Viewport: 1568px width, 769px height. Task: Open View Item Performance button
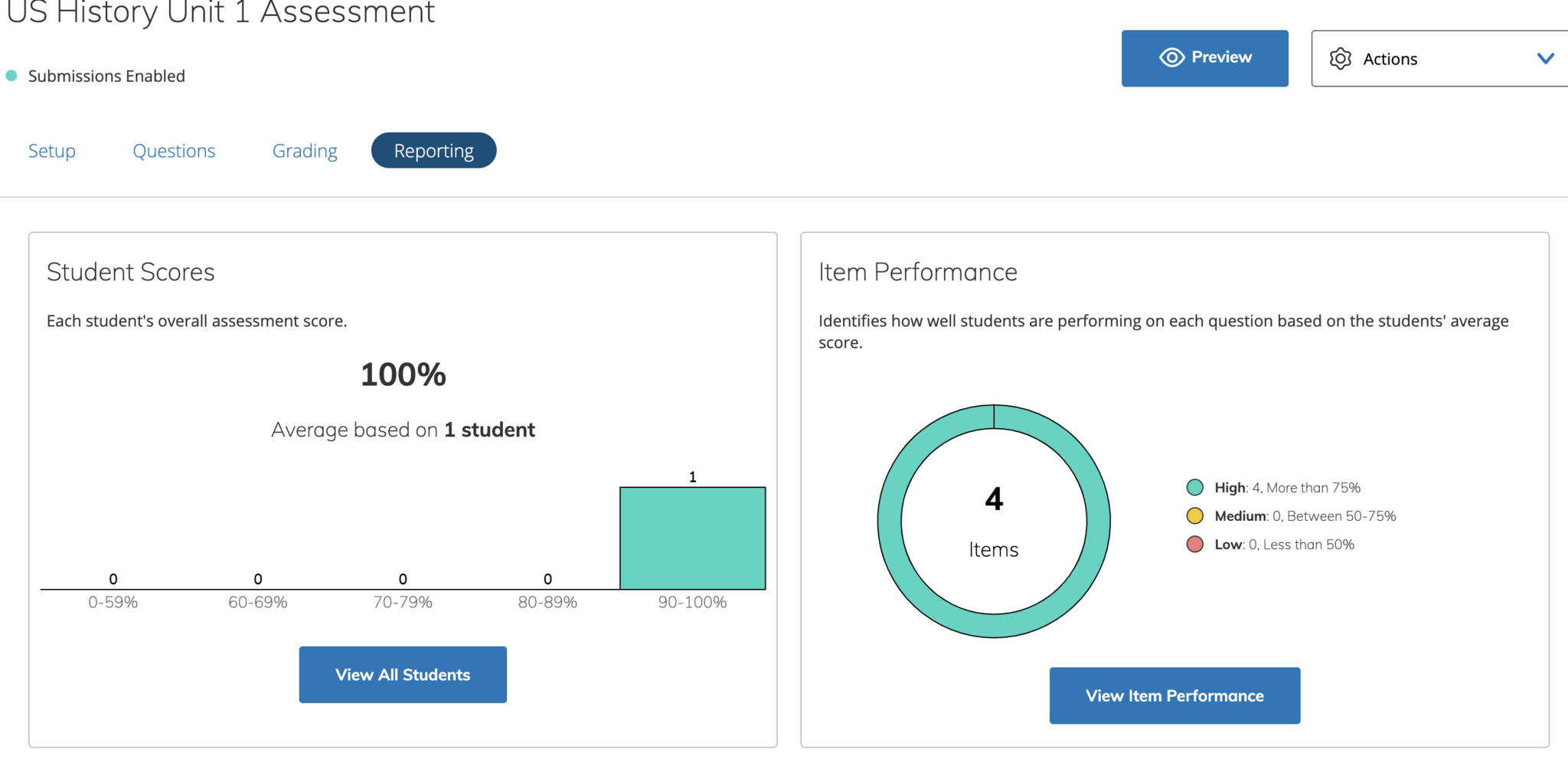pyautogui.click(x=1174, y=695)
